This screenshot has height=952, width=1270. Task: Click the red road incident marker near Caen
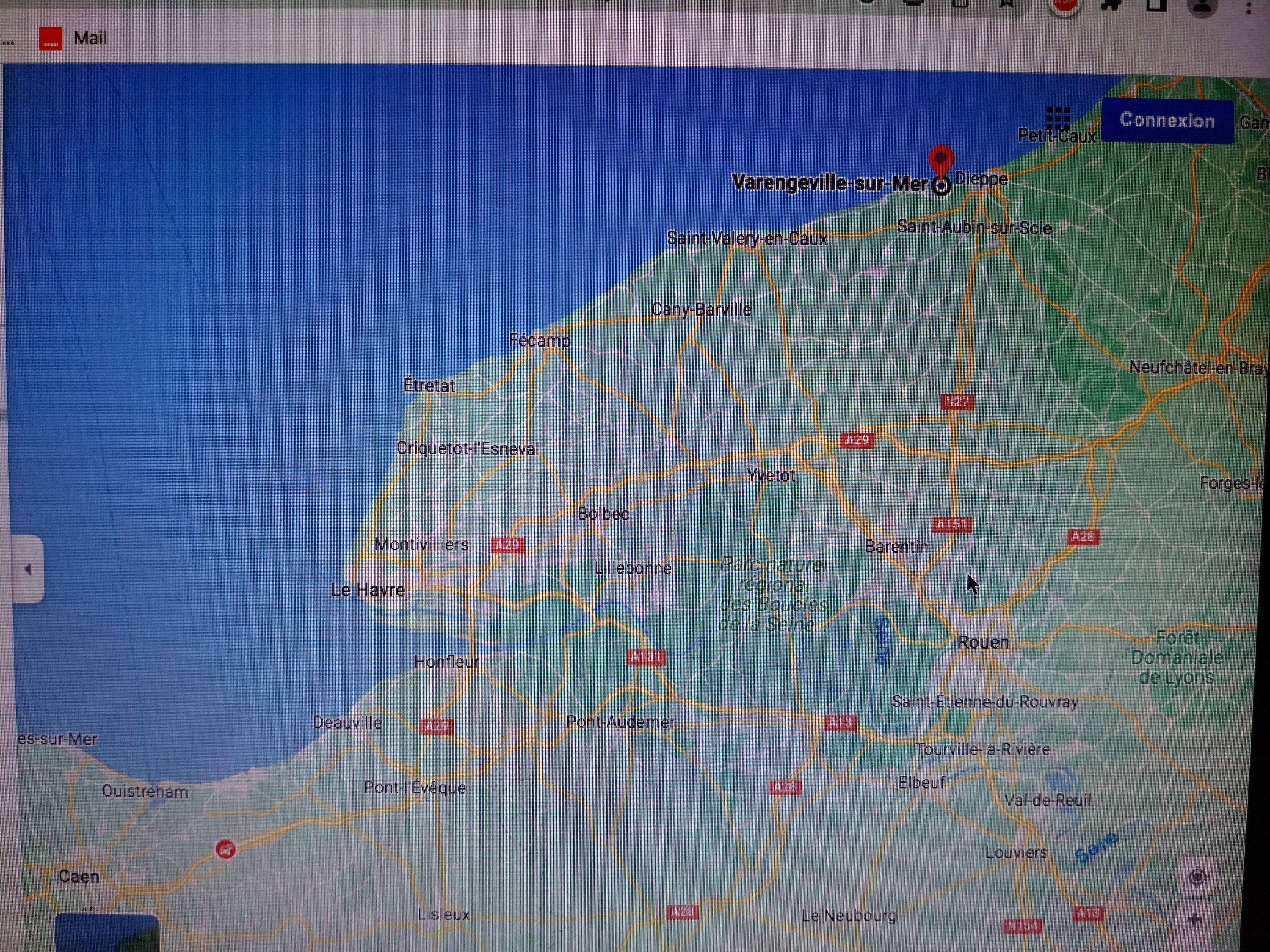[x=226, y=849]
